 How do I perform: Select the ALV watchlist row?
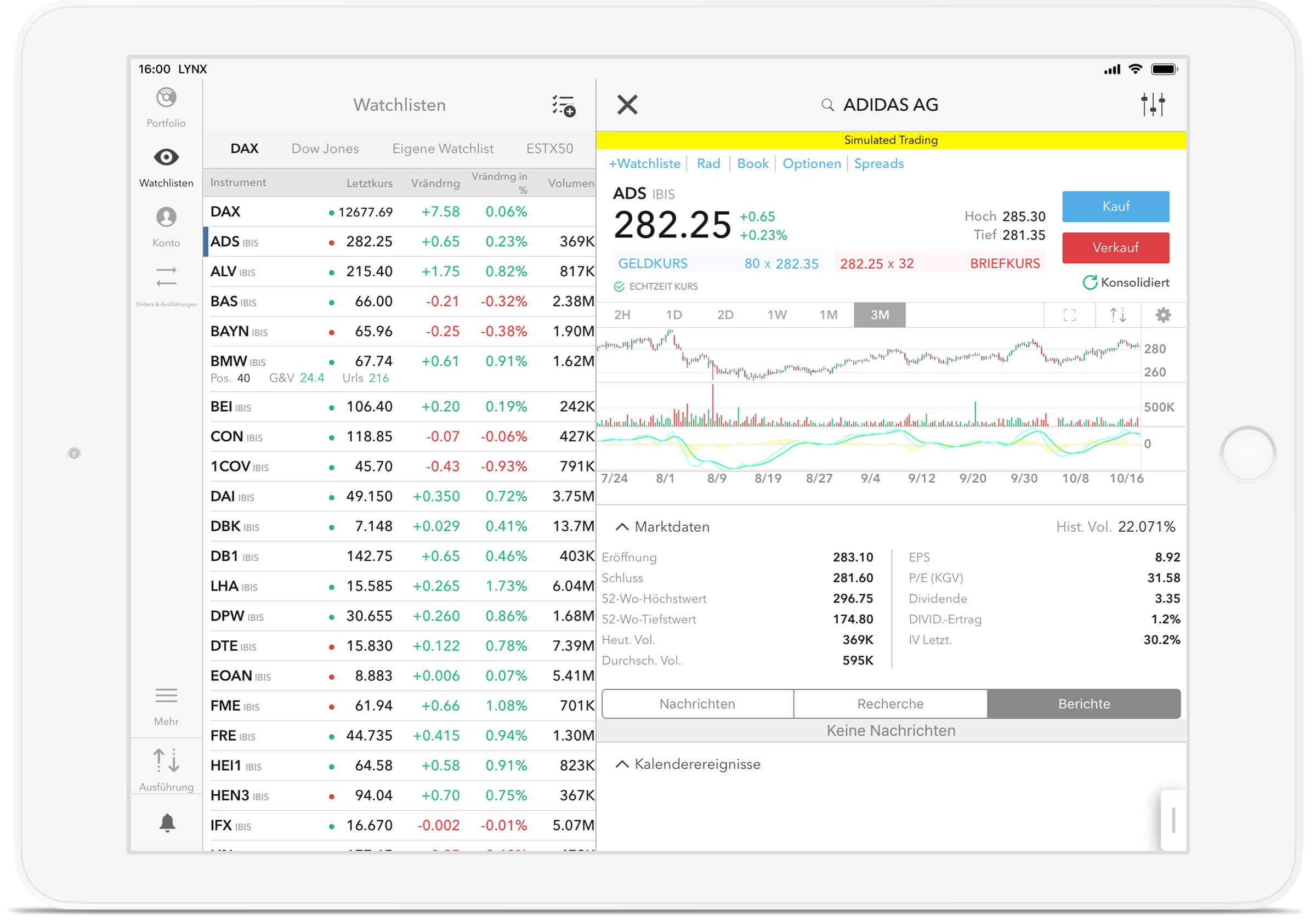[400, 272]
